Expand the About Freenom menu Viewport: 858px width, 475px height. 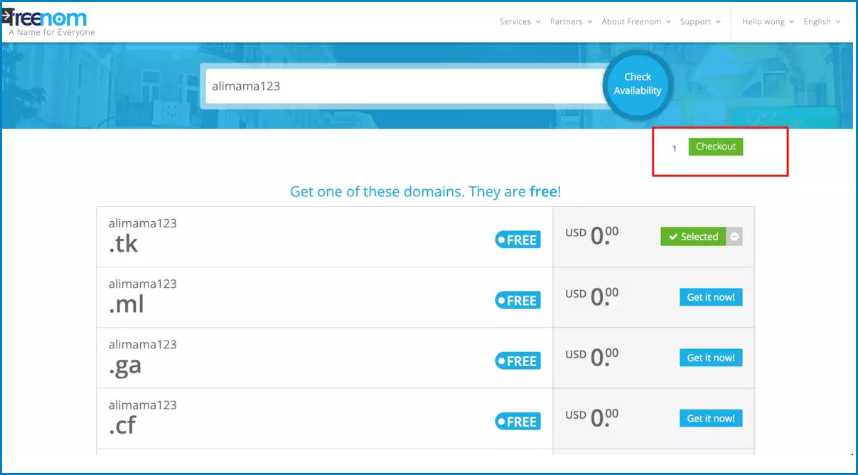[x=636, y=22]
